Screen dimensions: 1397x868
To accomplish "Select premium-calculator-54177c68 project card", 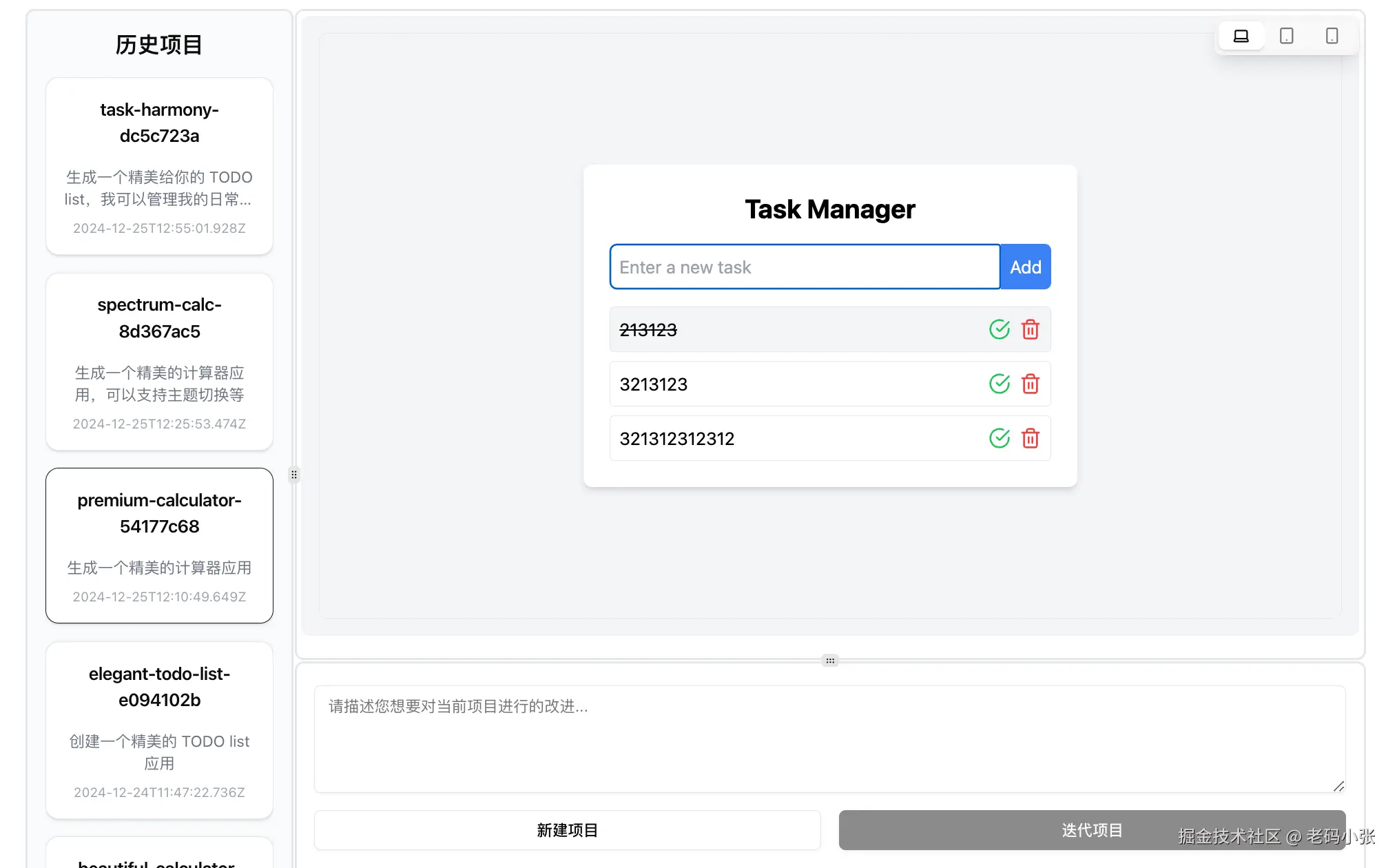I will pyautogui.click(x=159, y=546).
